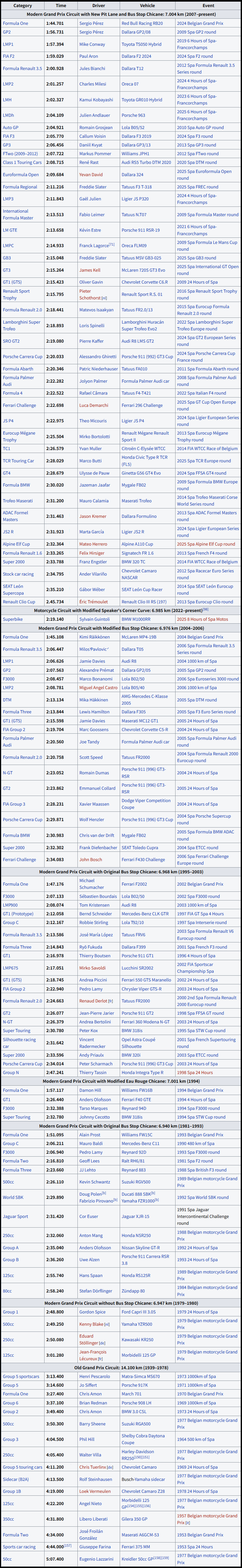Click driver Oliver Gavin

tap(91, 282)
